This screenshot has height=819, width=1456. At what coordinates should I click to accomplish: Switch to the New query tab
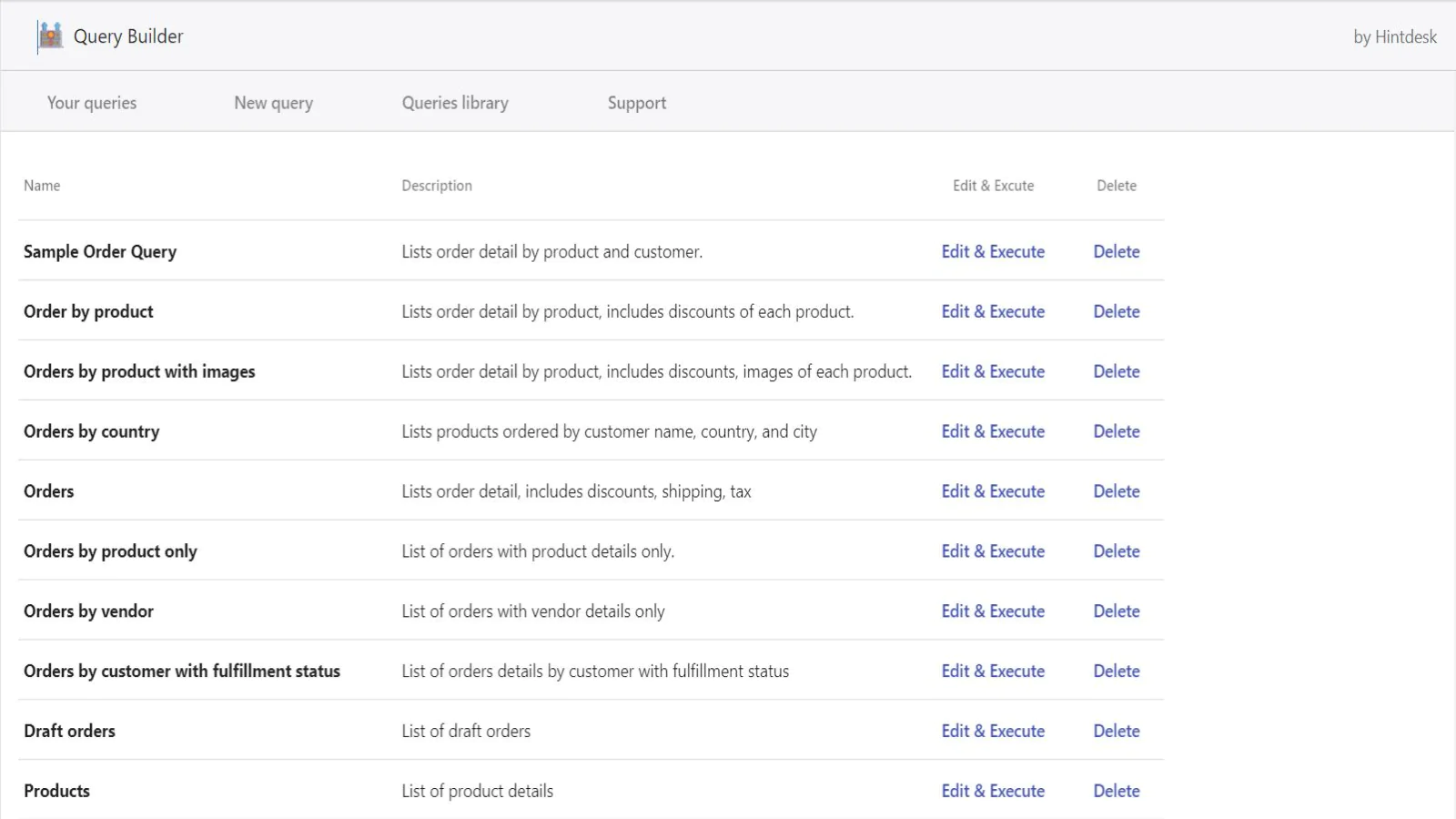273,103
